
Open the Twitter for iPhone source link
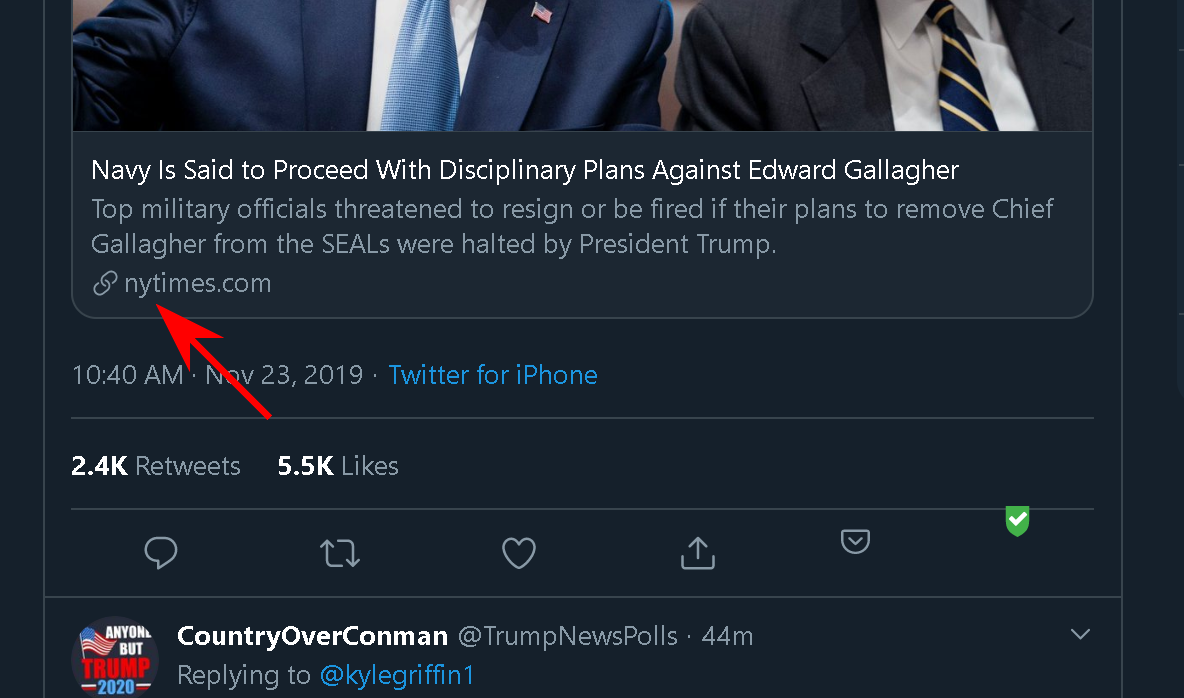click(493, 375)
